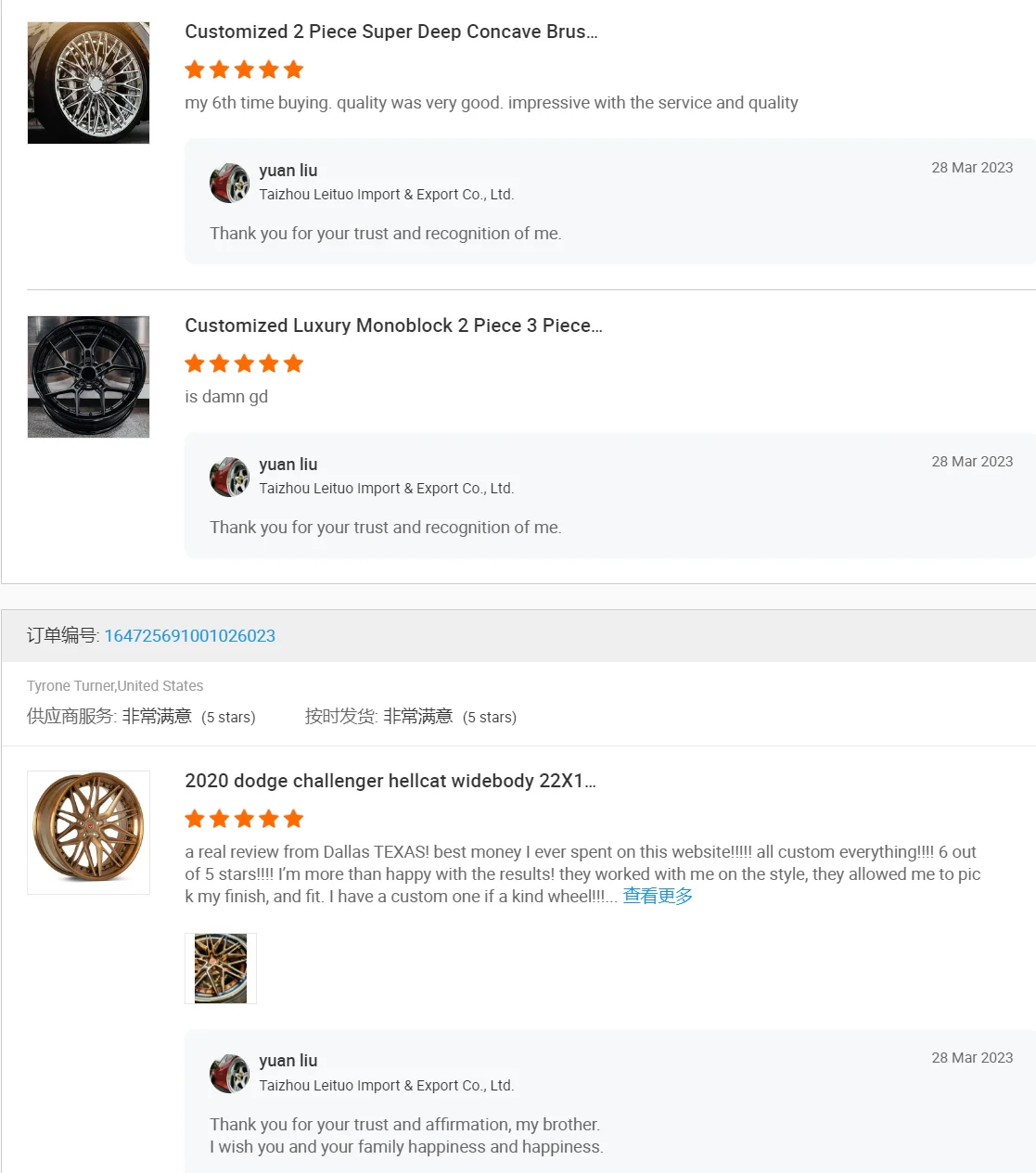Open '2020 dodge challenger hellcat widebody' product title
Screen dimensions: 1036x1173
pyautogui.click(x=390, y=781)
